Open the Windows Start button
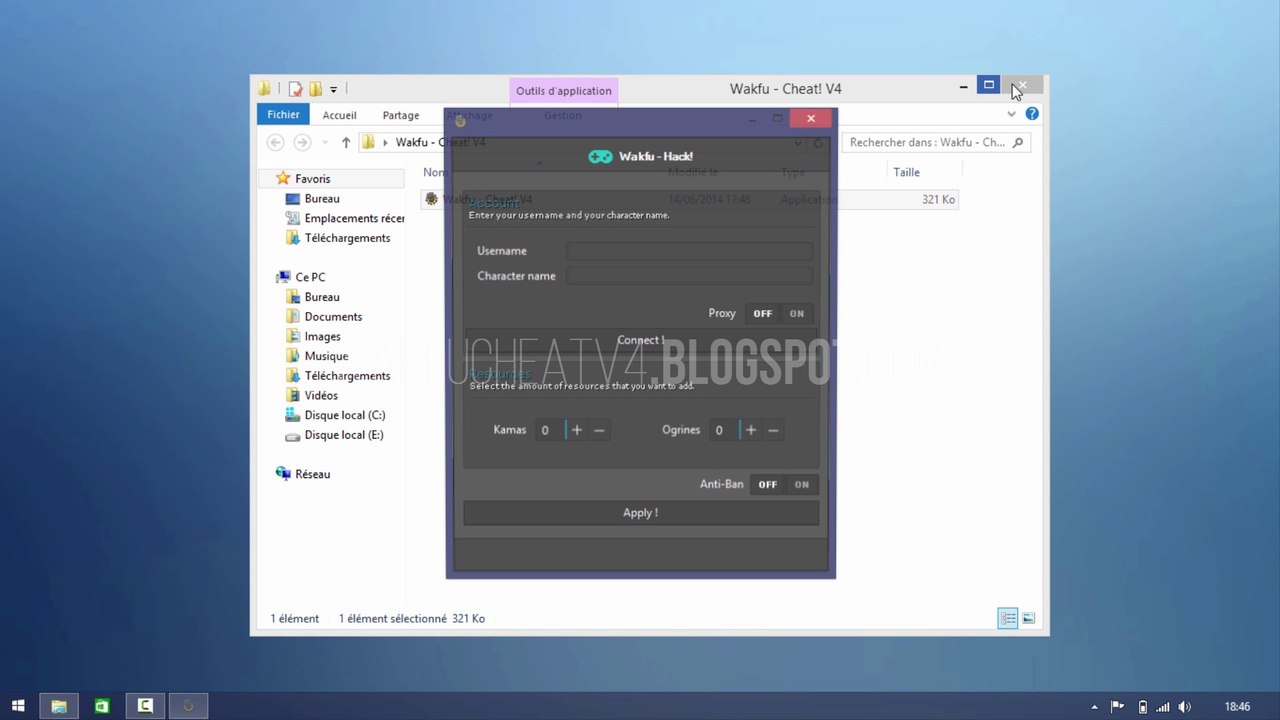Screen dimensions: 1280x720 coord(18,706)
